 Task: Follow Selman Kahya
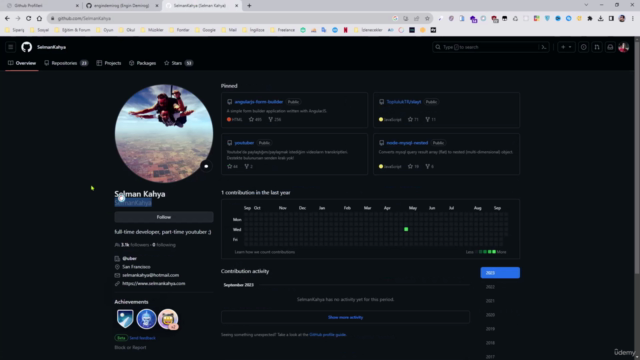164,217
